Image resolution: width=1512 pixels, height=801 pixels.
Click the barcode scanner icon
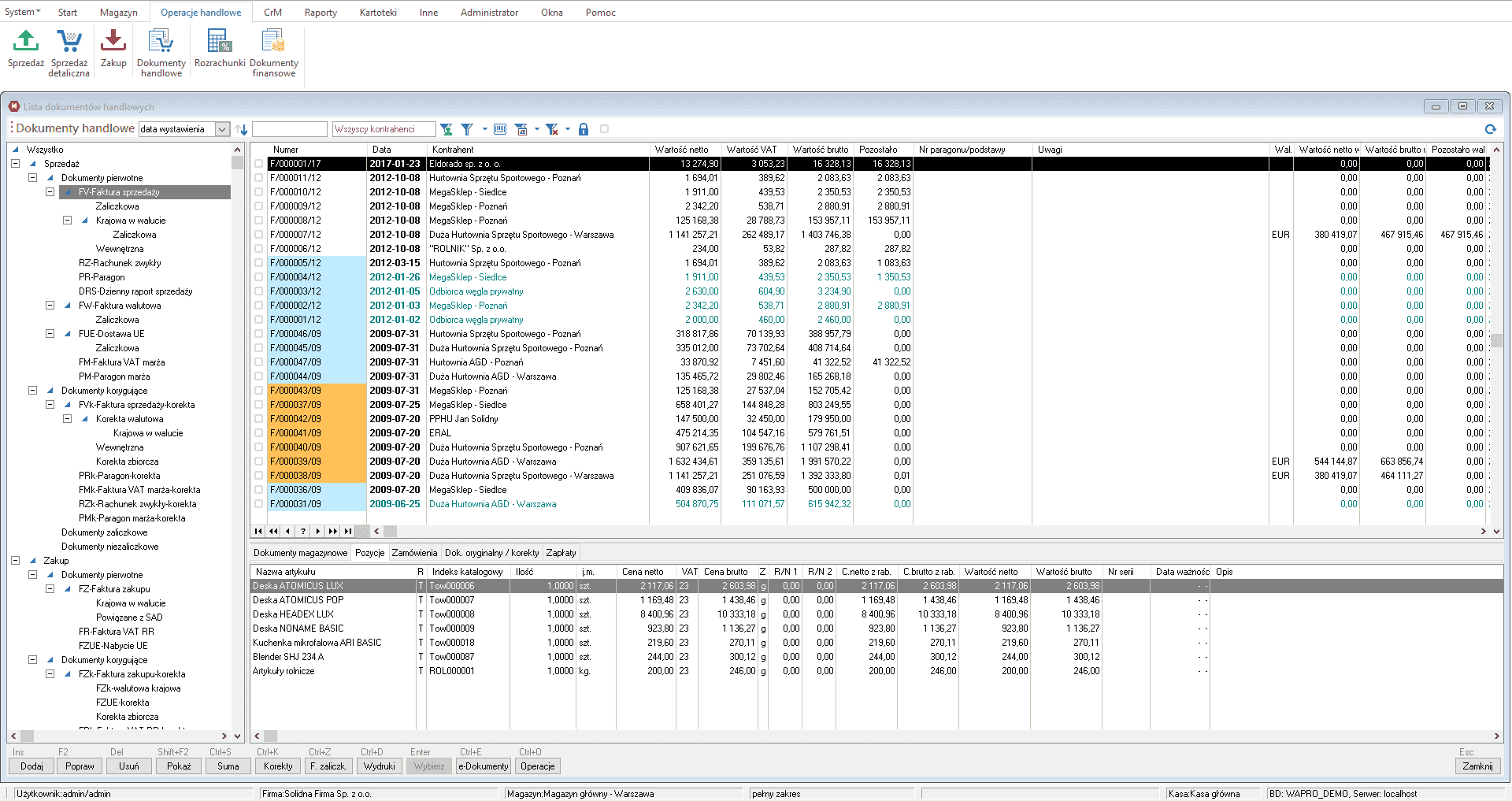500,129
